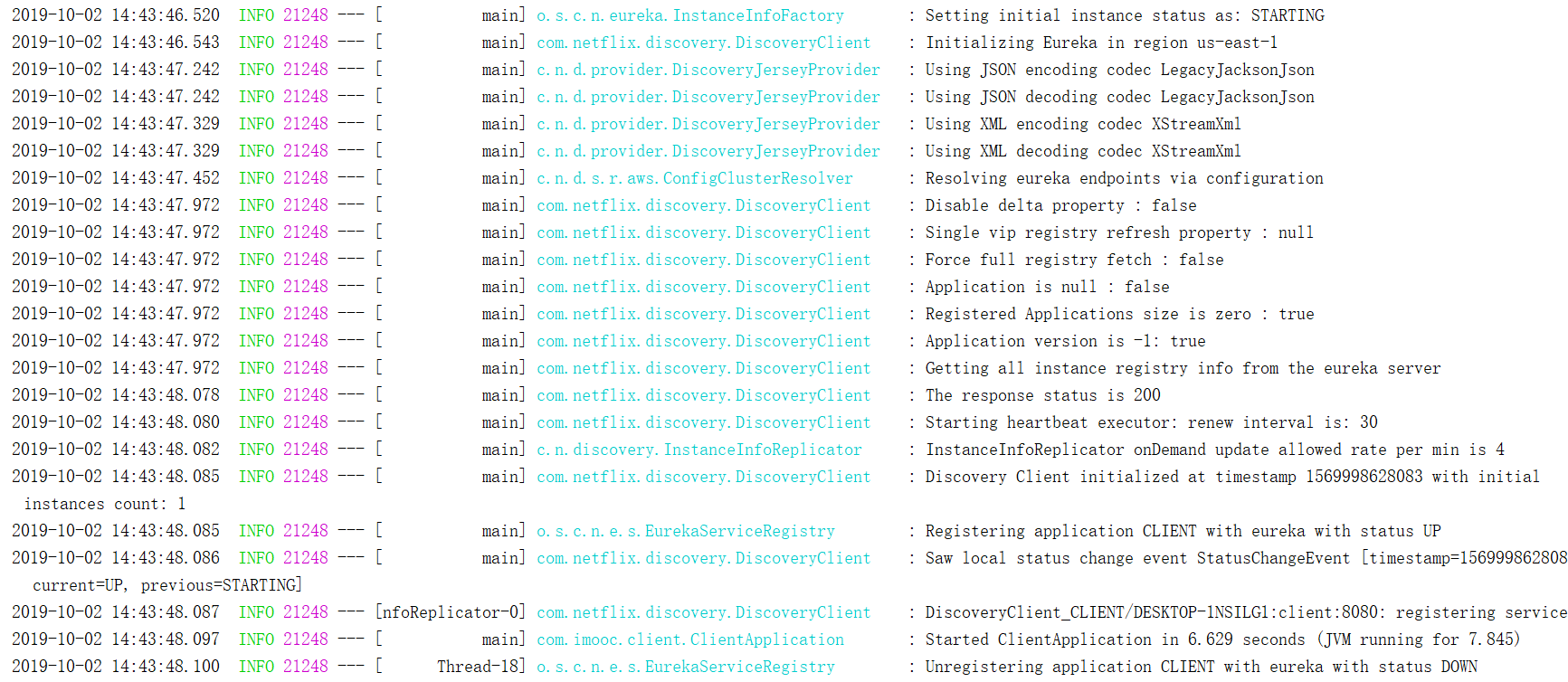Click thread name '[nfoReplicator-0]'
This screenshot has height=682, width=1568.
(450, 612)
